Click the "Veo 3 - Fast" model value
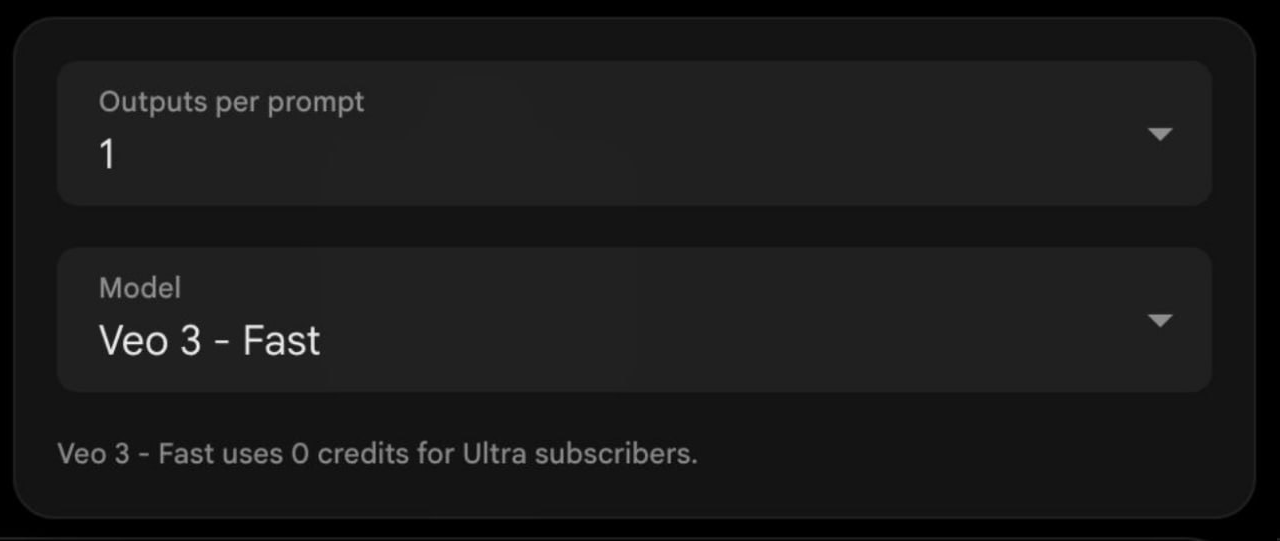Image resolution: width=1280 pixels, height=541 pixels. (x=209, y=341)
